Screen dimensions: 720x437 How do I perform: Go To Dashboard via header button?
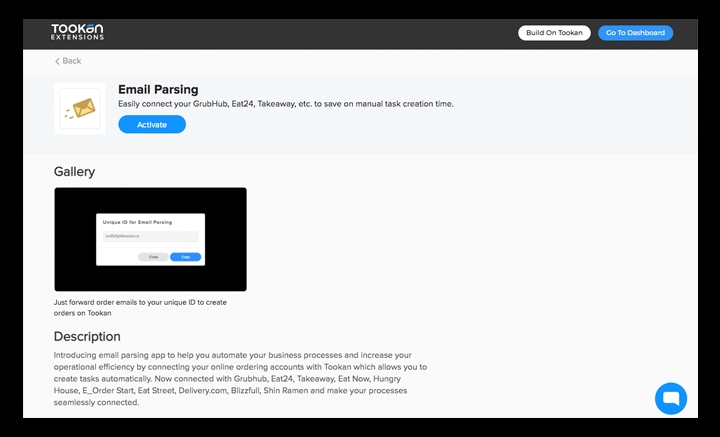point(635,33)
